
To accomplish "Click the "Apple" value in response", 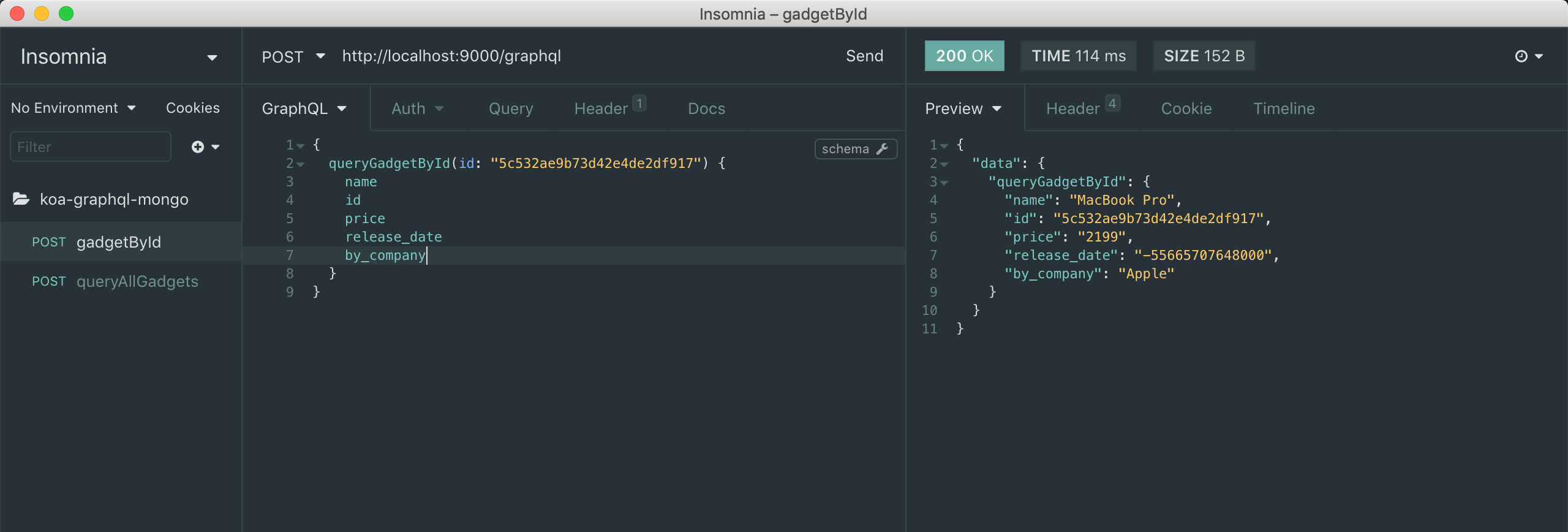I will [1146, 274].
